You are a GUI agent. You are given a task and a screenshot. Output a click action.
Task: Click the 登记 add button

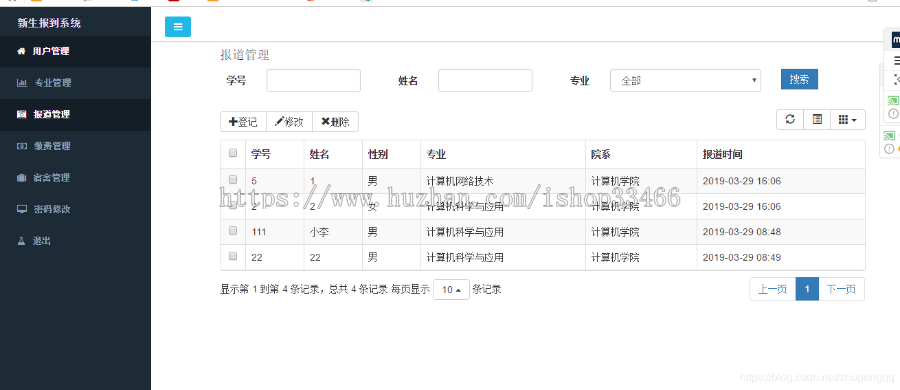(x=243, y=122)
